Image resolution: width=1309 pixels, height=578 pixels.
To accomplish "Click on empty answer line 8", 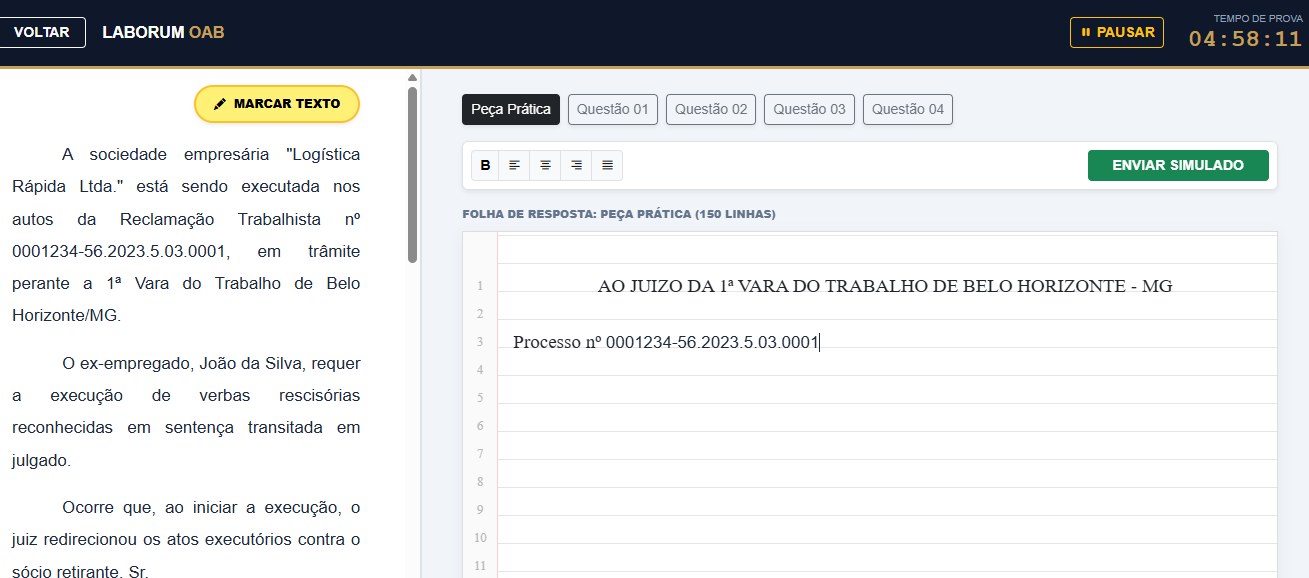I will (x=887, y=481).
